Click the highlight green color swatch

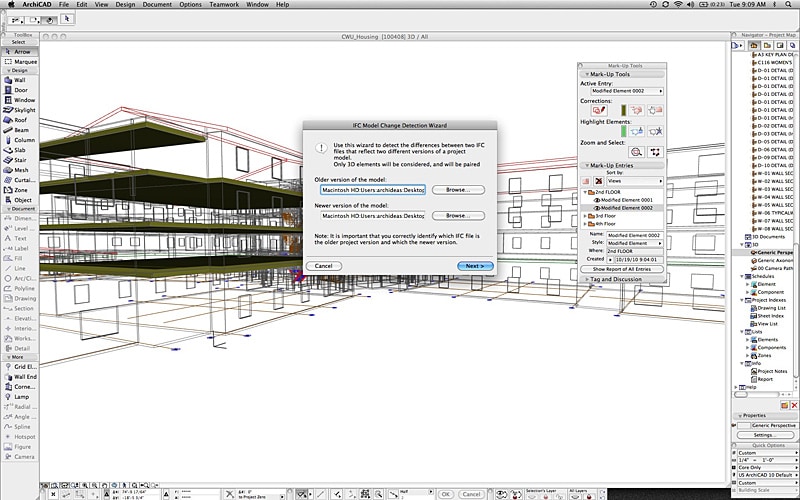[x=623, y=132]
